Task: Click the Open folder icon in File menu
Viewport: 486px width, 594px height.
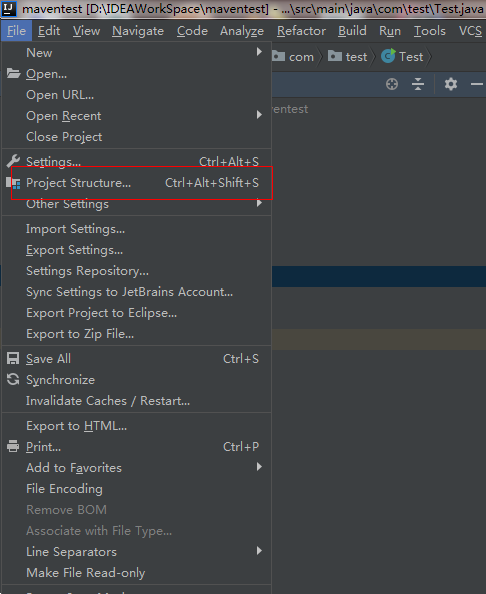Action: [x=13, y=73]
